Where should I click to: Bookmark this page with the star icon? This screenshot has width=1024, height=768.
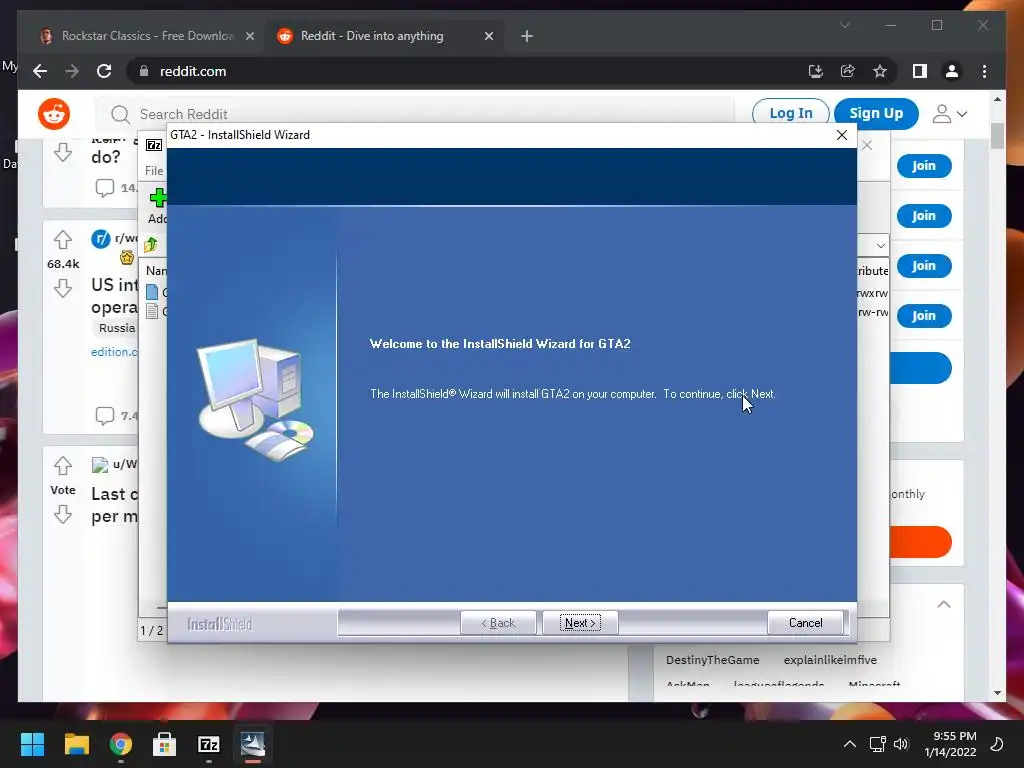click(x=880, y=71)
